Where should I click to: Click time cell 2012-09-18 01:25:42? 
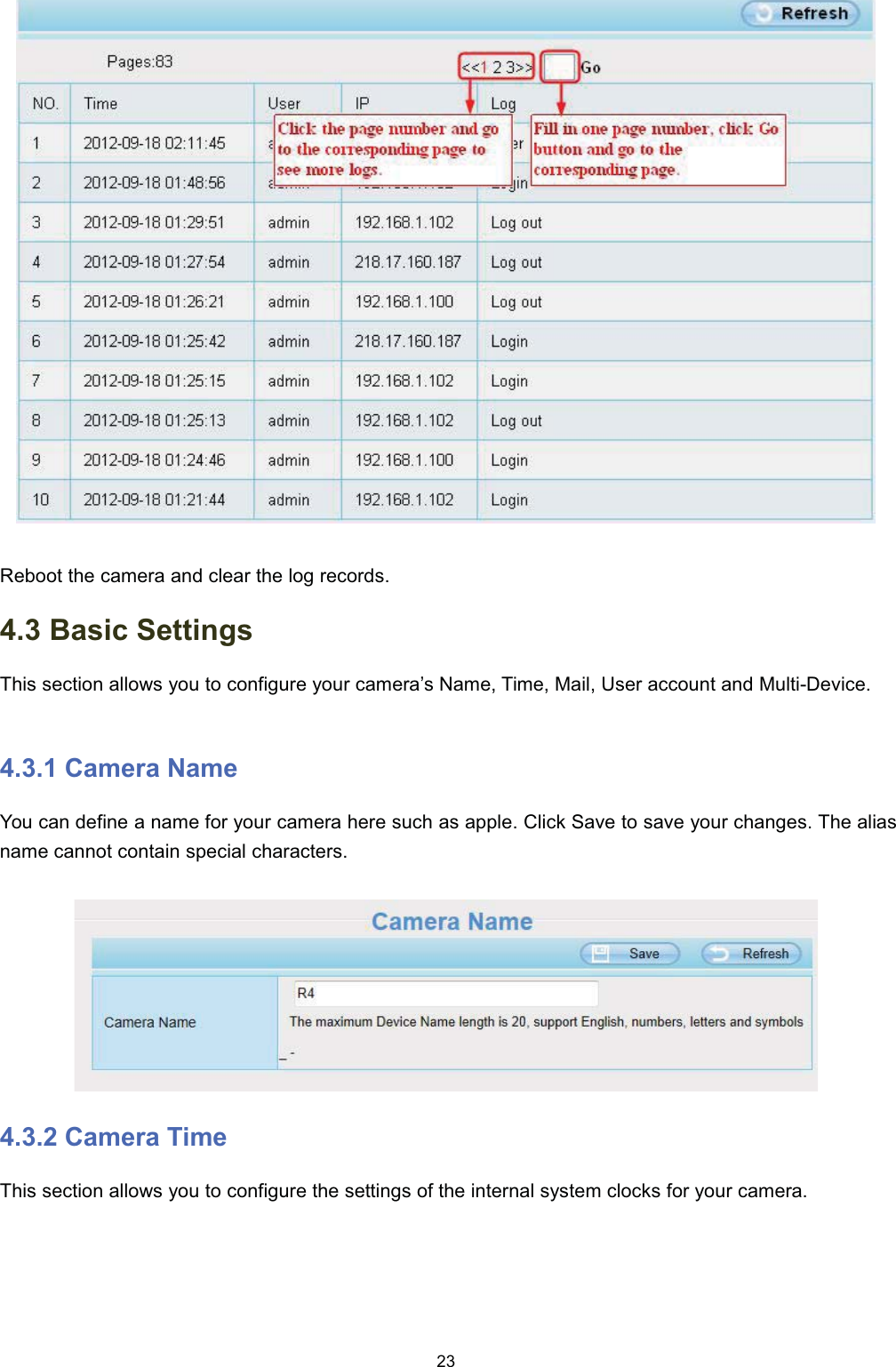click(155, 341)
